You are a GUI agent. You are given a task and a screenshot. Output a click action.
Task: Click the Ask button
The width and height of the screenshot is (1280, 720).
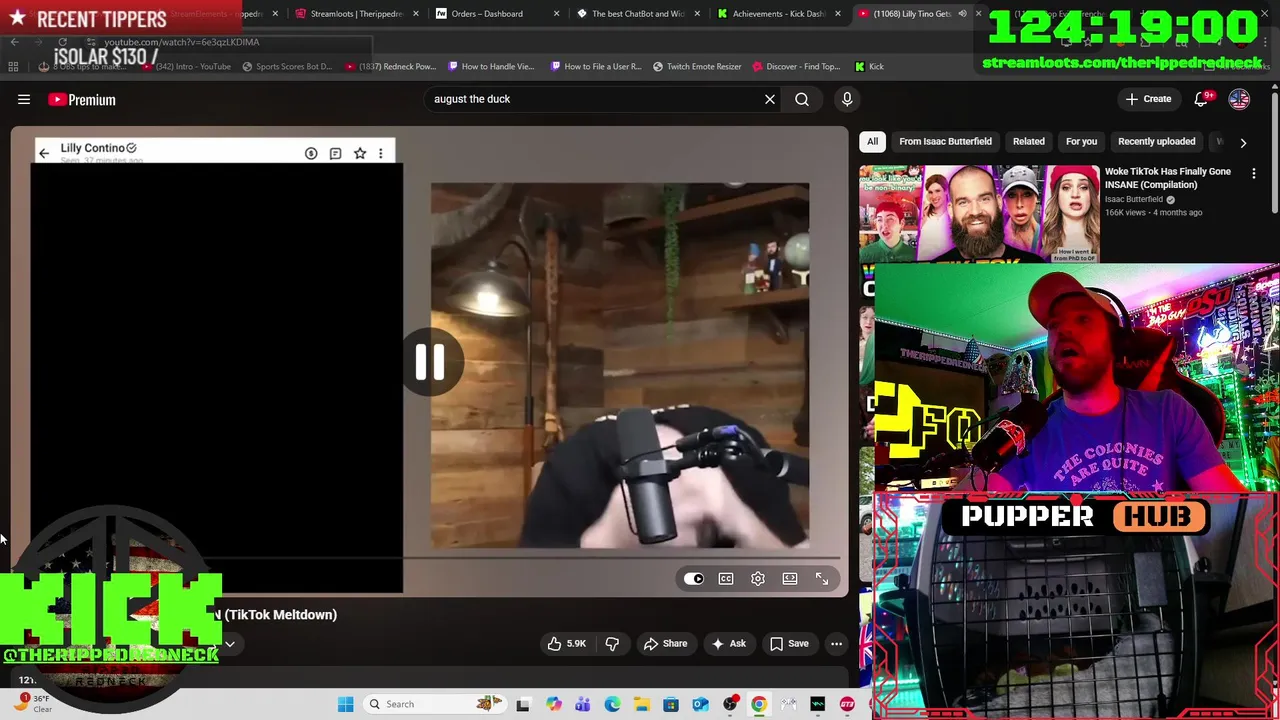728,644
